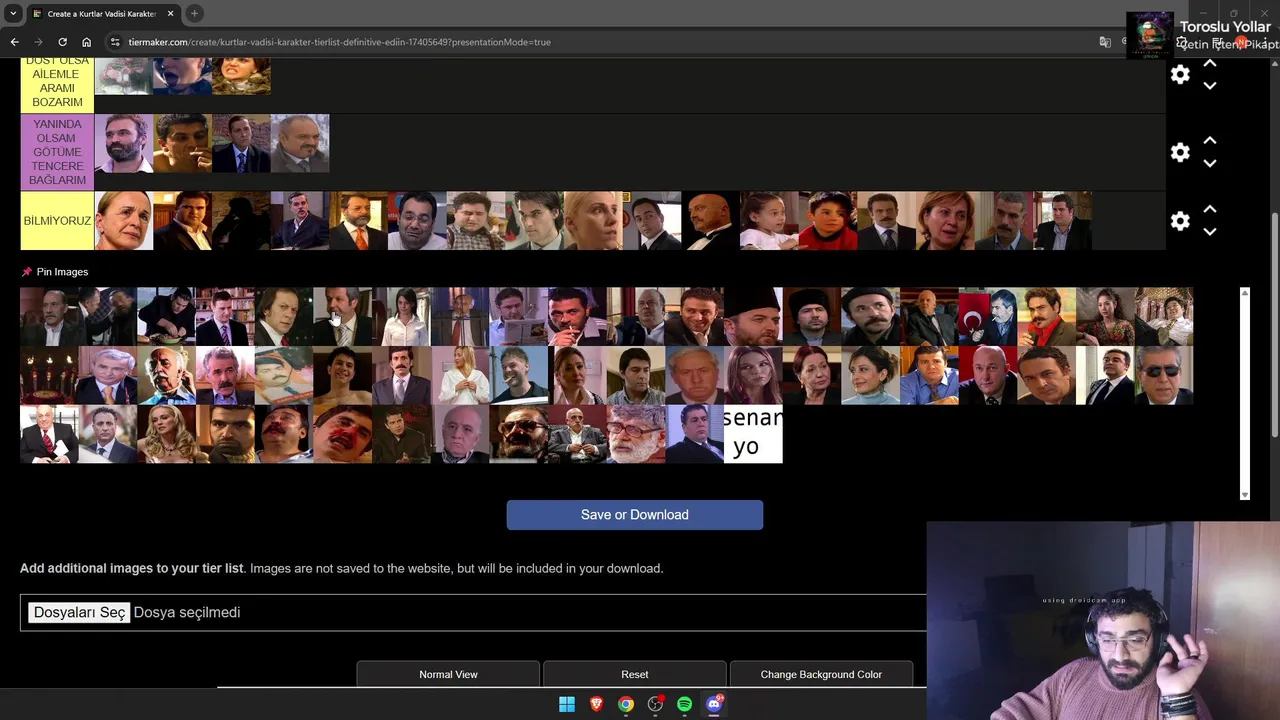Pick the man with dark sunglasses image
Image resolution: width=1280 pixels, height=720 pixels.
pos(1164,375)
